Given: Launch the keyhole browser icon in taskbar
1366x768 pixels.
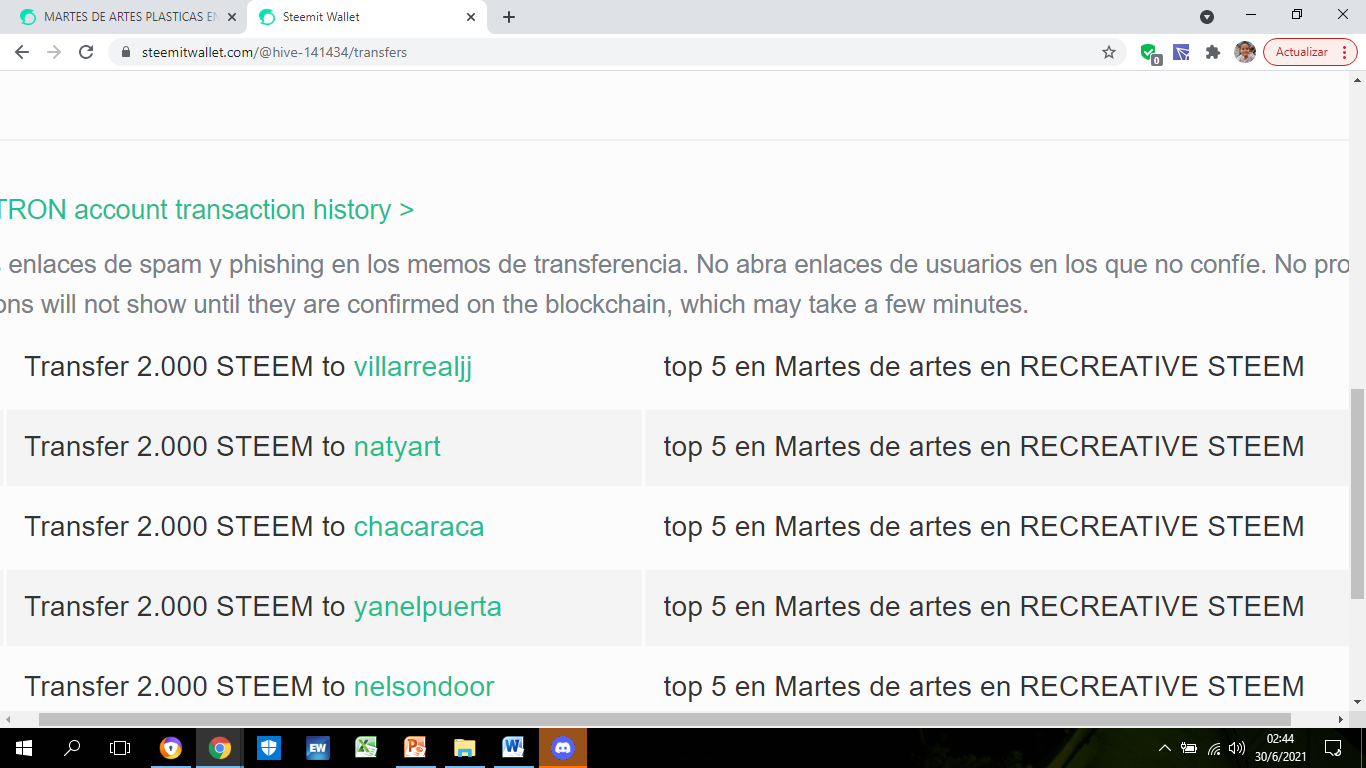Looking at the screenshot, I should pyautogui.click(x=171, y=748).
